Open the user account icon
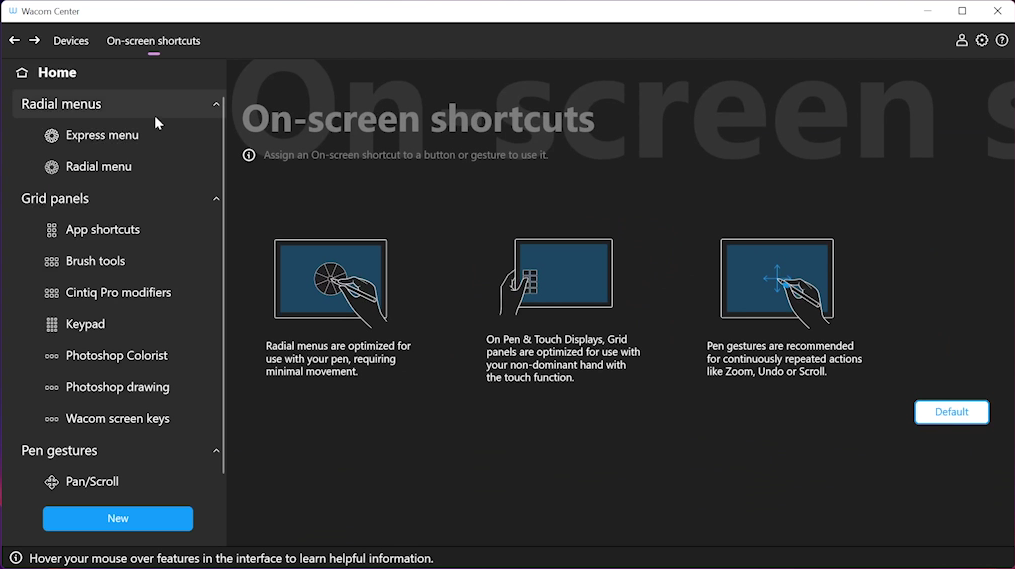The width and height of the screenshot is (1015, 569). coord(961,40)
